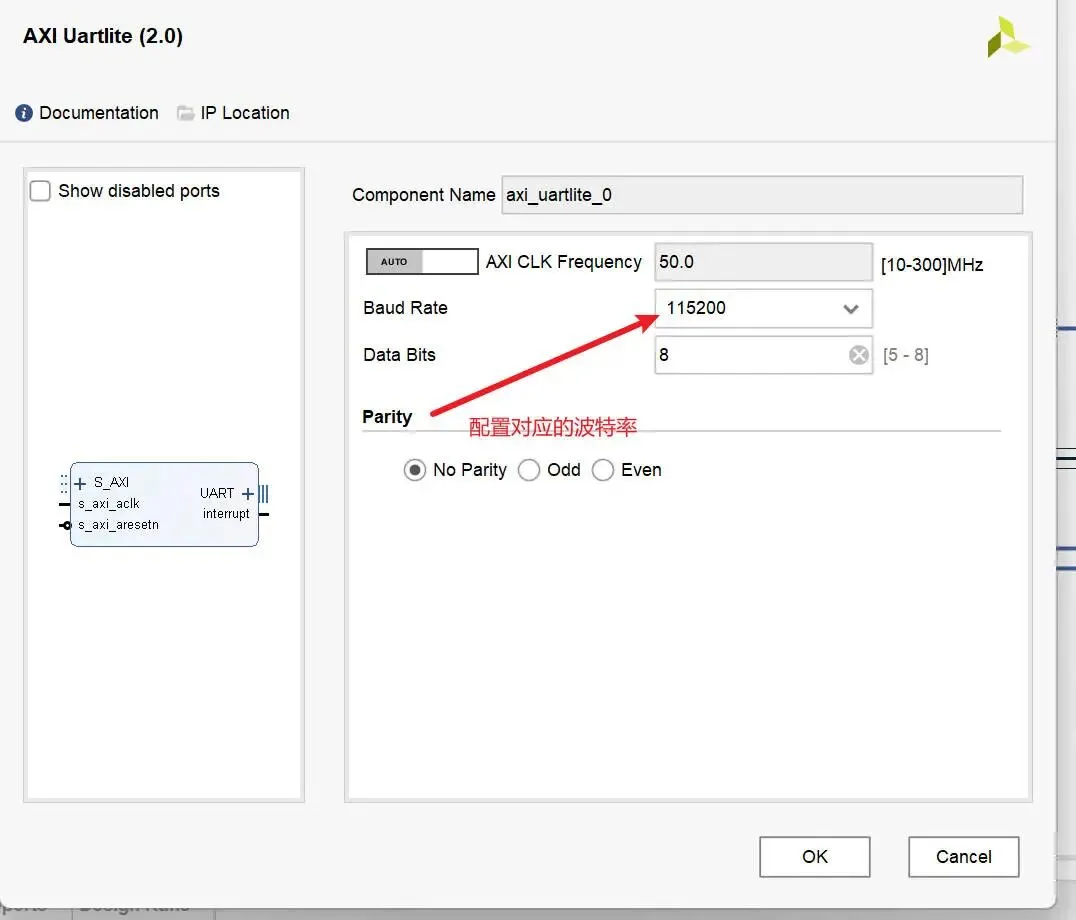Viewport: 1076px width, 920px height.
Task: Choose the Even parity option
Action: tap(603, 470)
